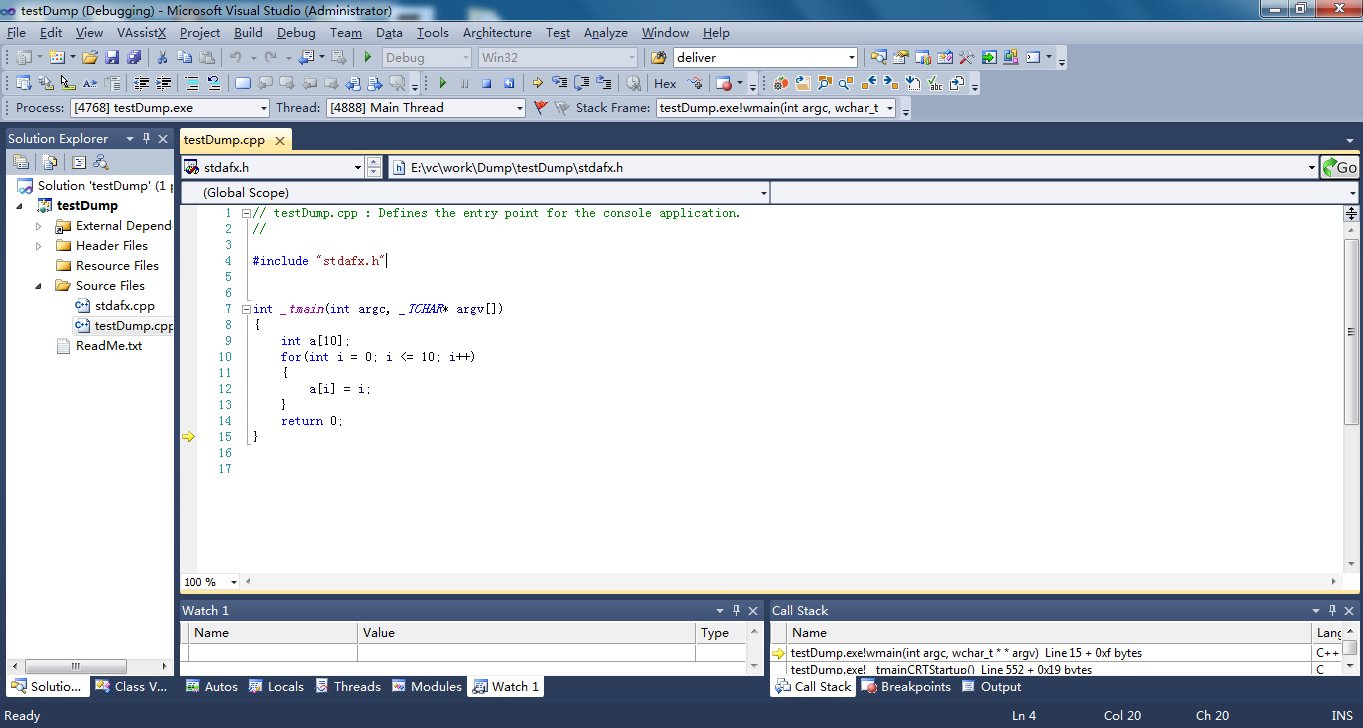Switch to the Class View tab
The width and height of the screenshot is (1363, 728).
[x=132, y=686]
